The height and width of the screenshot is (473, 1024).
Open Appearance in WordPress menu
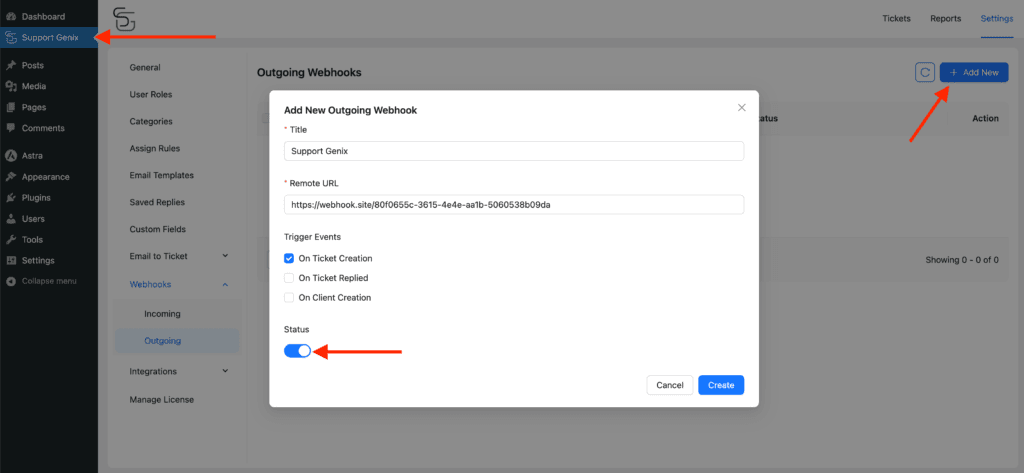point(45,176)
